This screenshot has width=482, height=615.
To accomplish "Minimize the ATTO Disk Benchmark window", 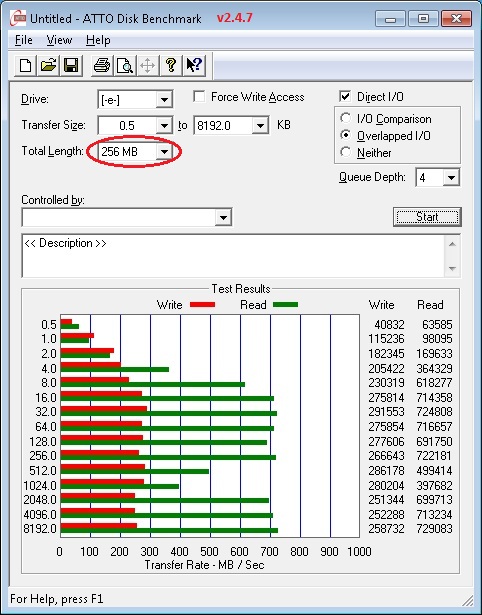I will pyautogui.click(x=390, y=18).
